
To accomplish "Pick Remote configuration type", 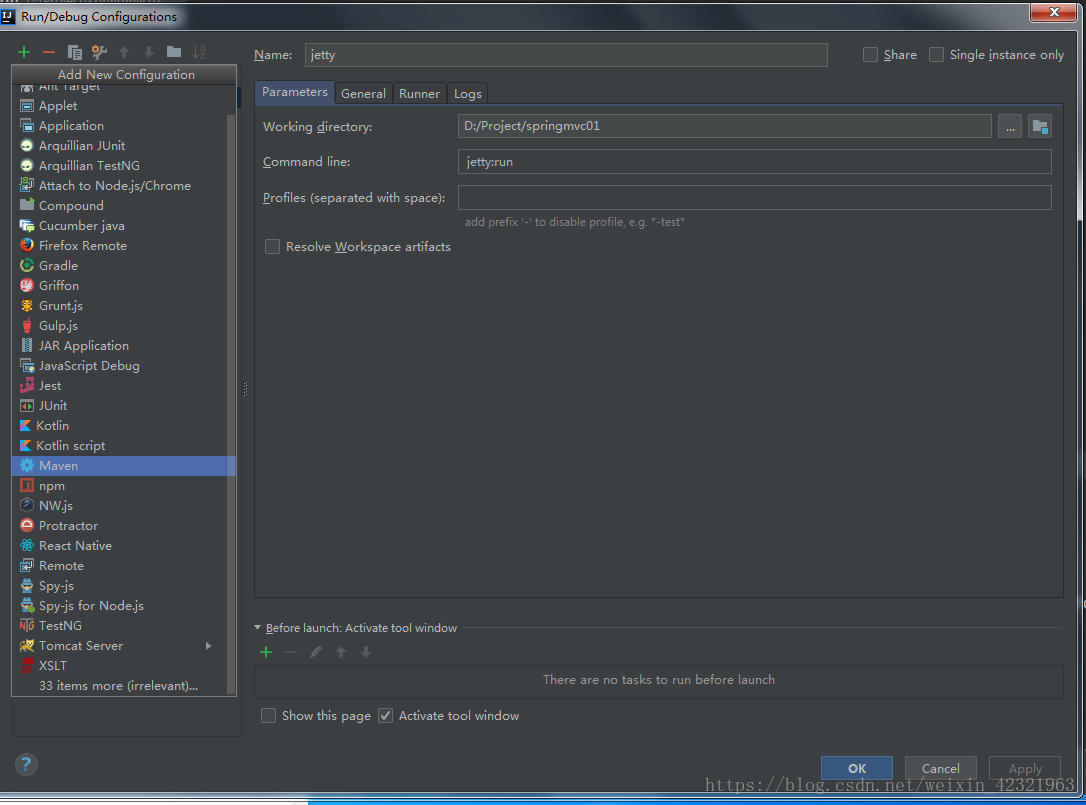I will tap(124, 566).
